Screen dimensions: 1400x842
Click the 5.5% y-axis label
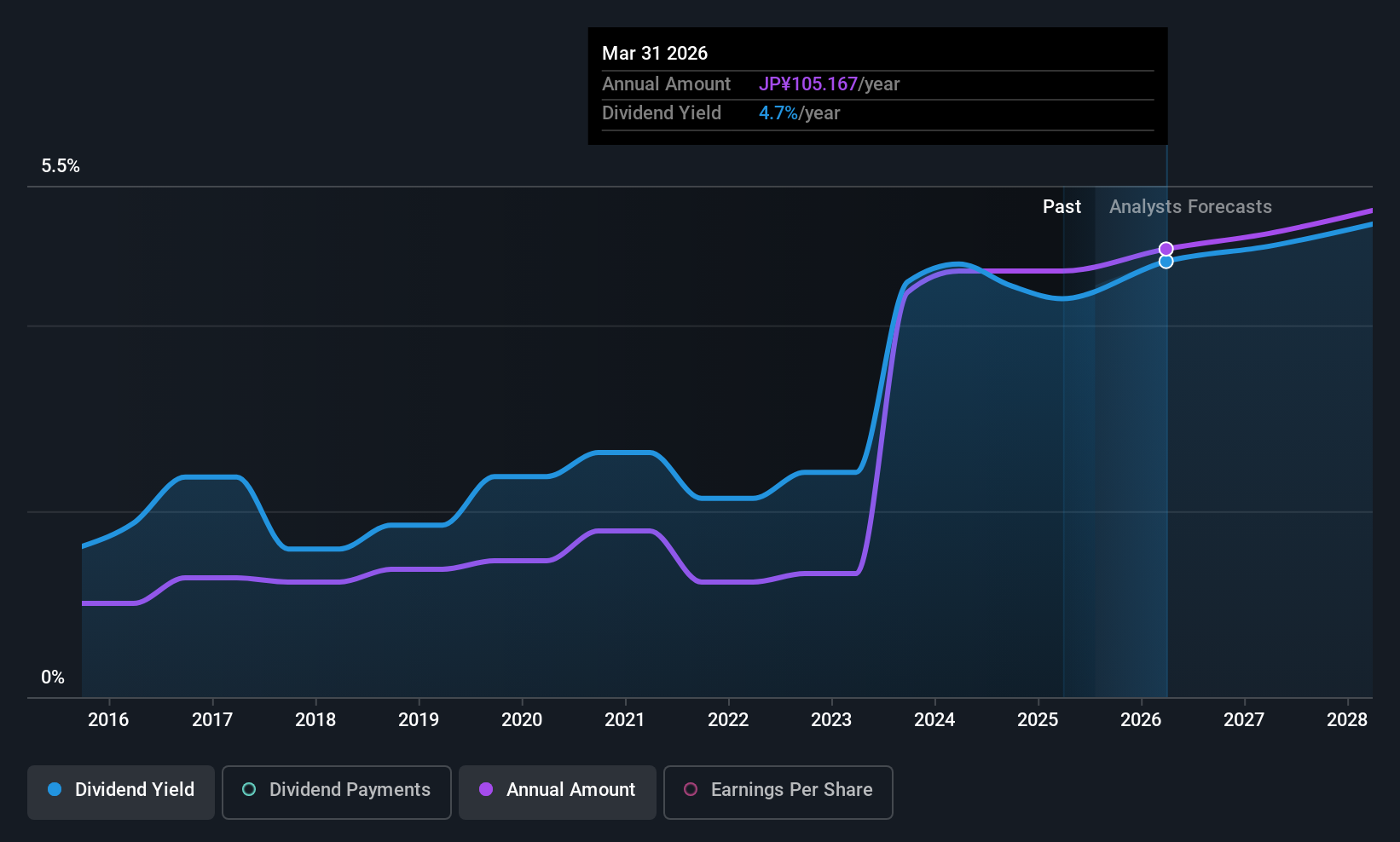pos(61,166)
